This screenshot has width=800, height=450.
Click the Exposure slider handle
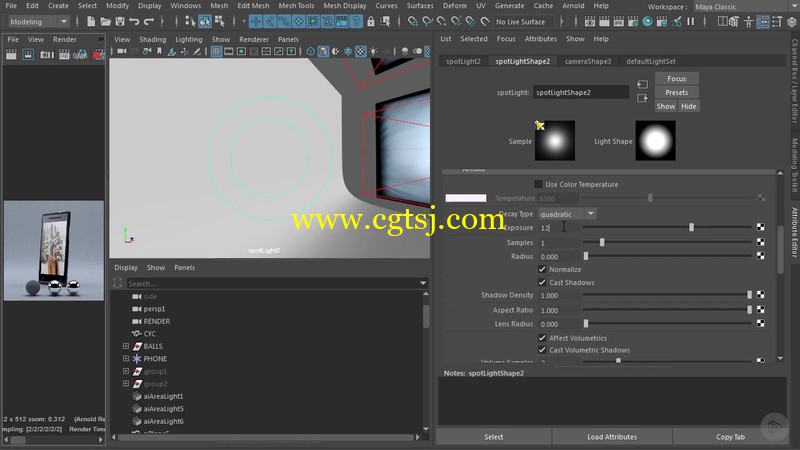tap(691, 227)
